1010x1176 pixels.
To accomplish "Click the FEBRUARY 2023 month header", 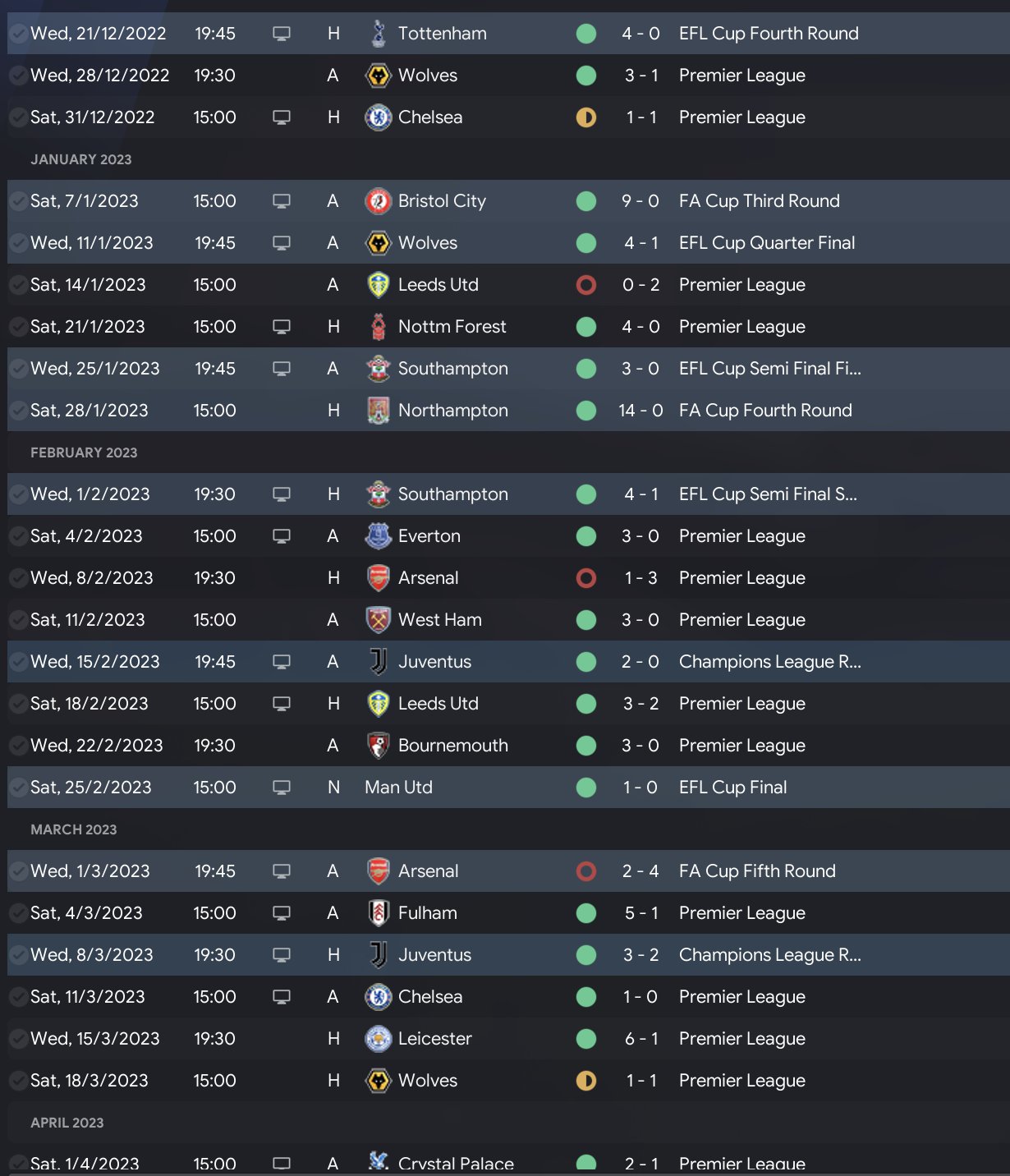I will click(84, 452).
